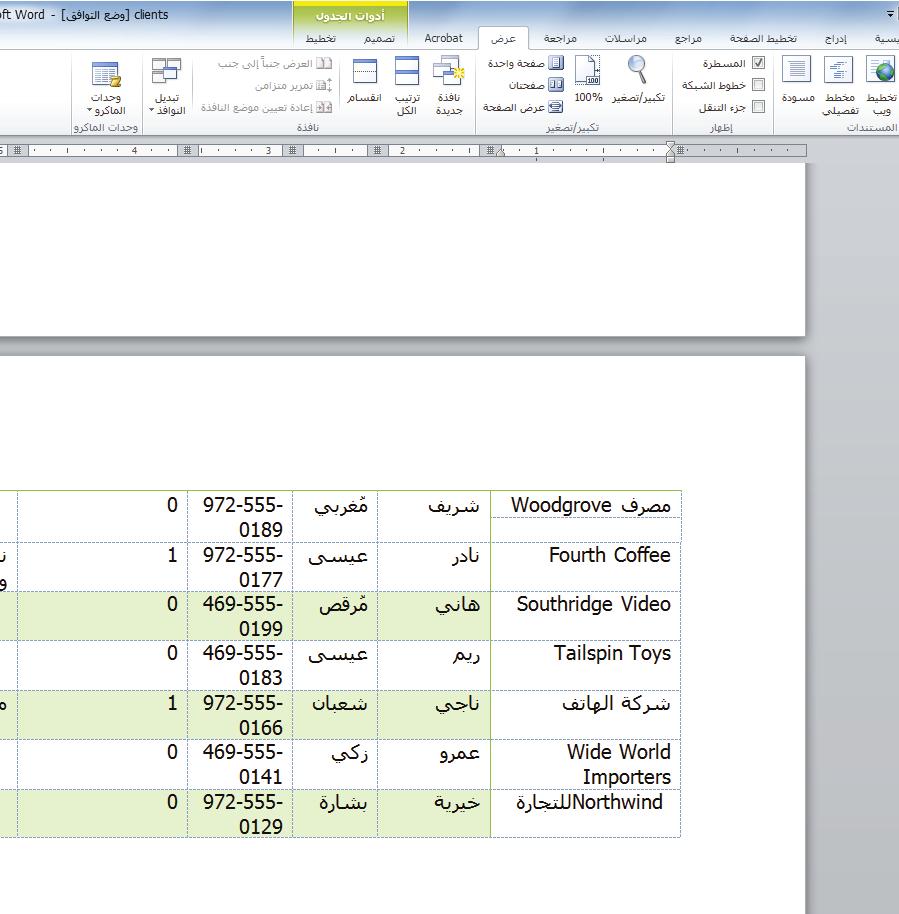
Task: Click the value 1 in Fourth Coffee row
Action: point(172,555)
